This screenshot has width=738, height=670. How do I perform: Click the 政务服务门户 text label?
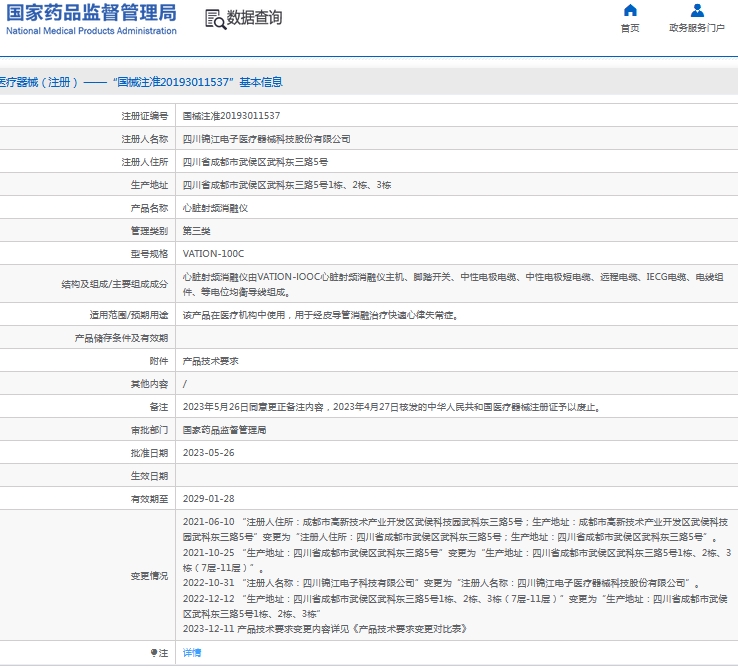click(697, 28)
